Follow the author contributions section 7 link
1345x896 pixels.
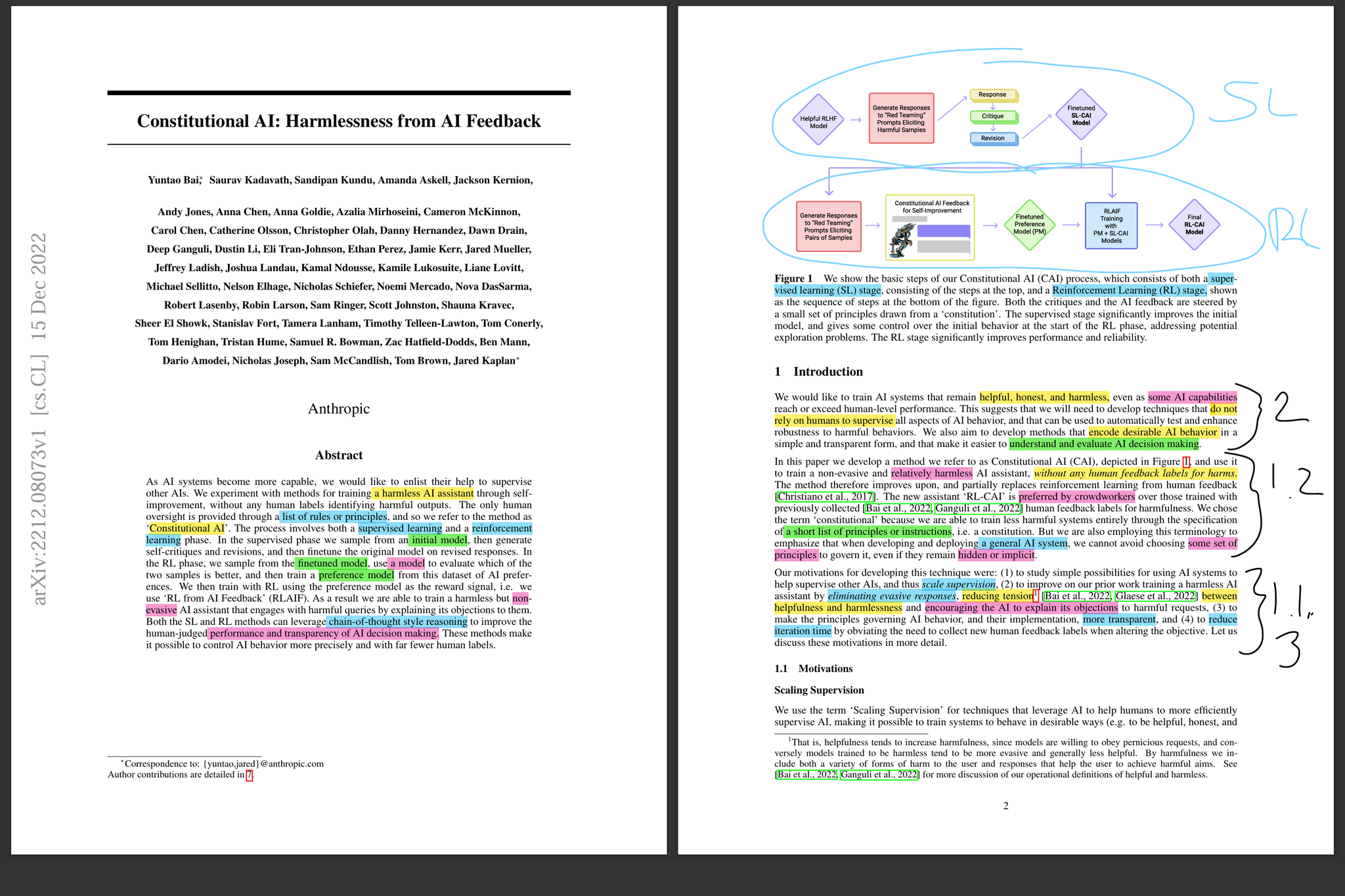tap(249, 775)
